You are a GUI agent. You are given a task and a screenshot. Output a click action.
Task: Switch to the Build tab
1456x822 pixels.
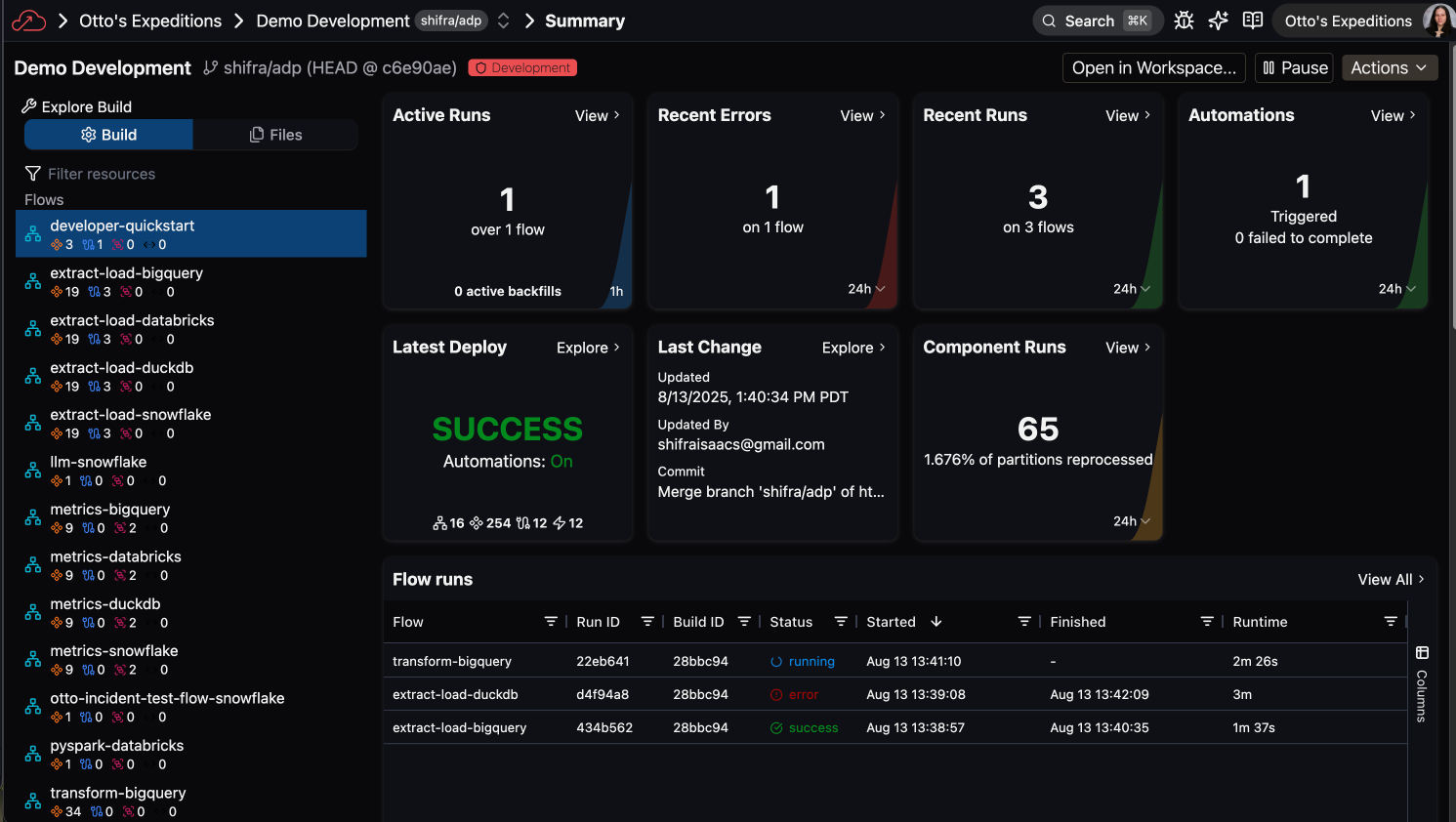click(x=108, y=135)
